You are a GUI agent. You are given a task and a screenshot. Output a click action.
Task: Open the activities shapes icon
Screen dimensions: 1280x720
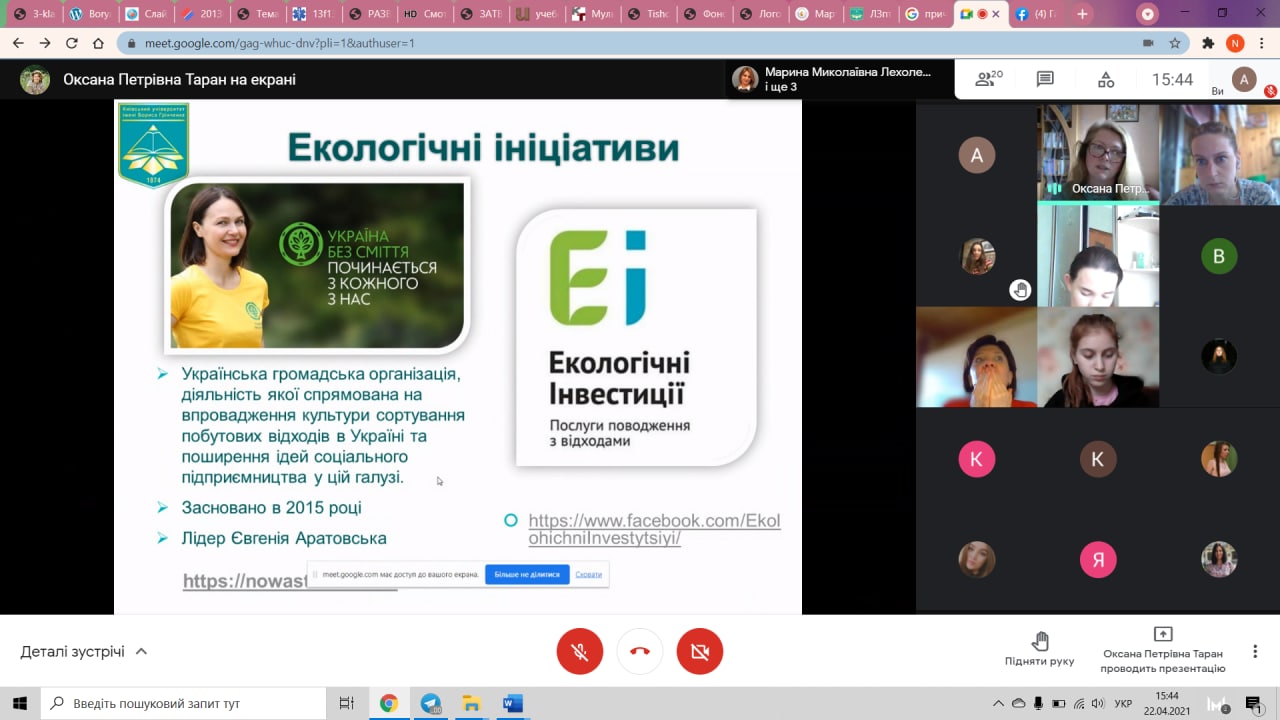coord(1106,79)
